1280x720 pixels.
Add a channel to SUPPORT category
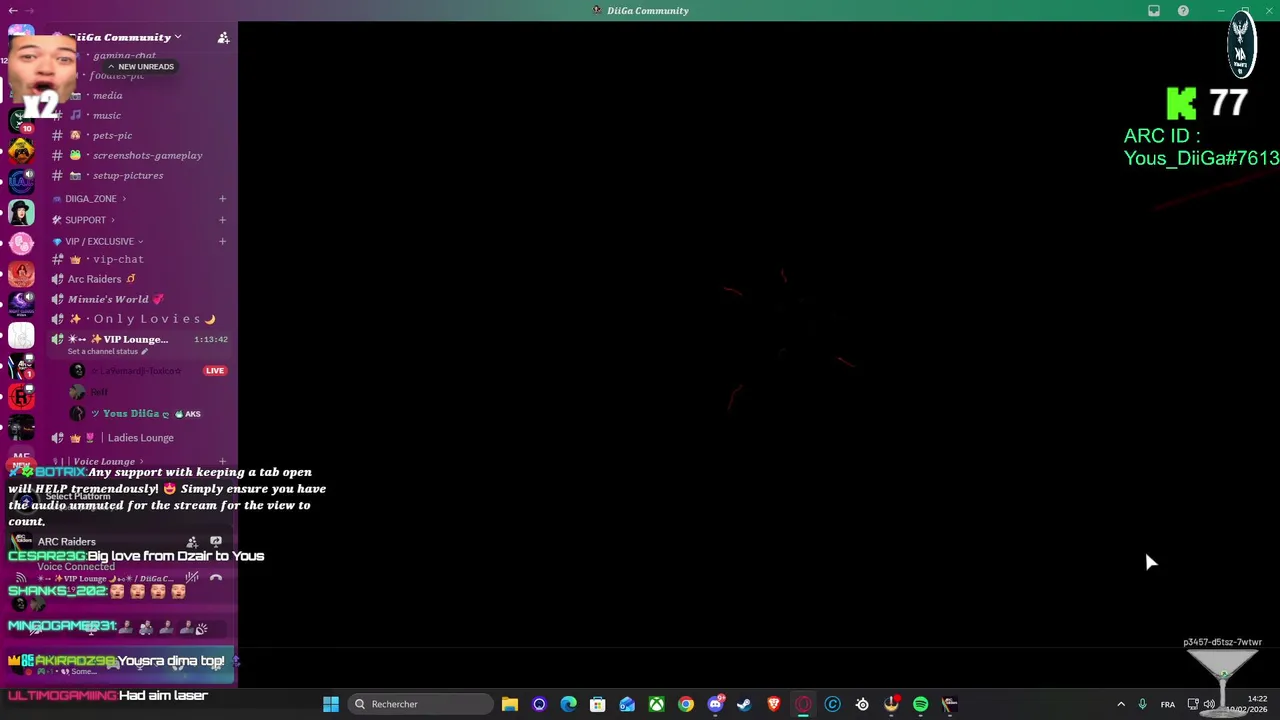coord(222,220)
